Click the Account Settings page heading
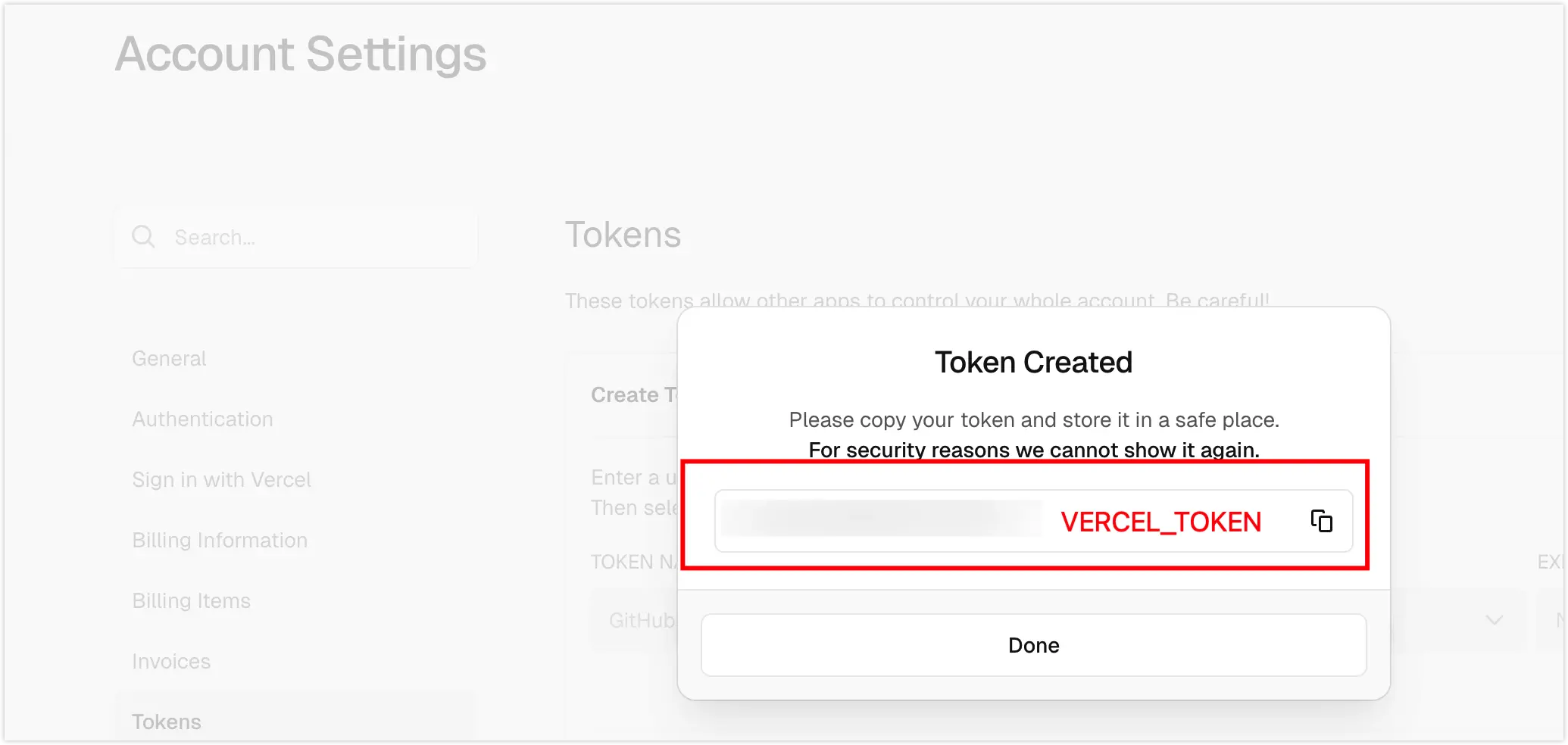 pos(301,55)
